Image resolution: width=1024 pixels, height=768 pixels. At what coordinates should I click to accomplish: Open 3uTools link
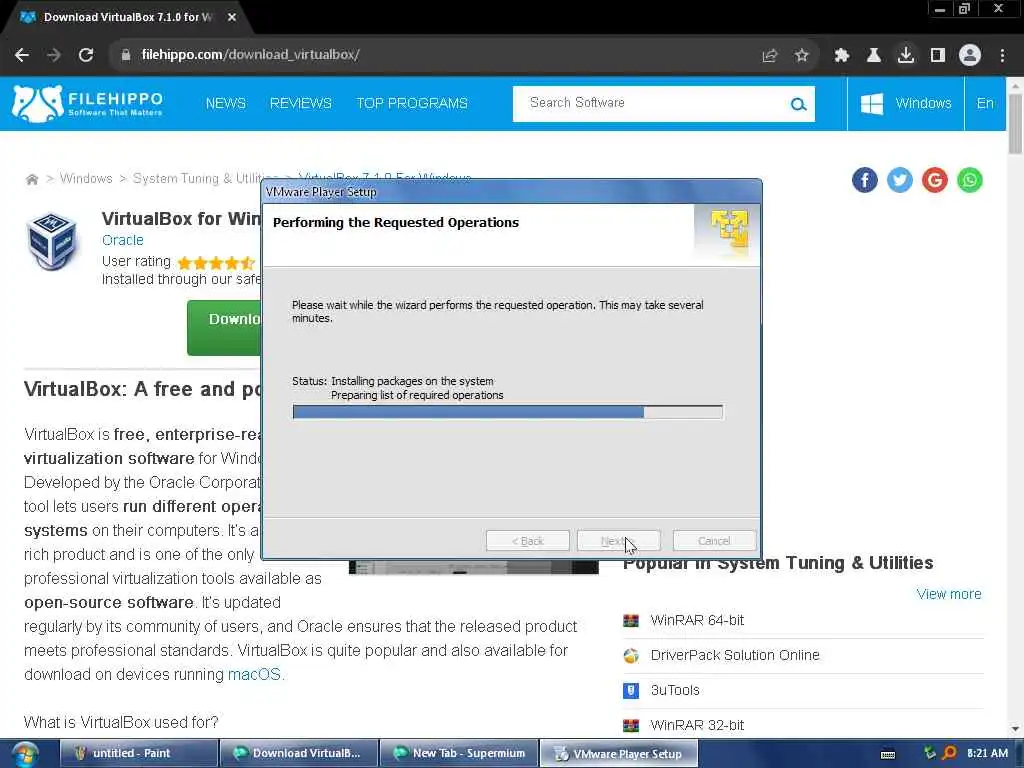pos(675,690)
